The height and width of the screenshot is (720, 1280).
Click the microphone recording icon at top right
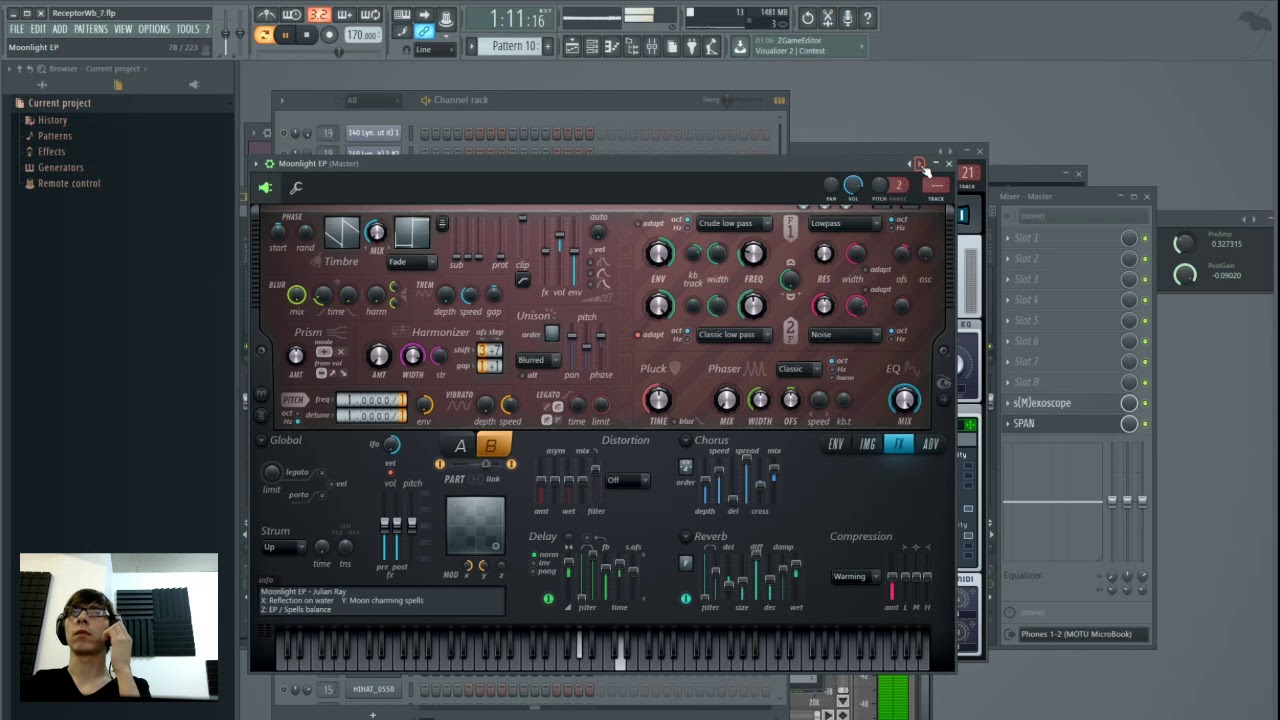tap(848, 17)
